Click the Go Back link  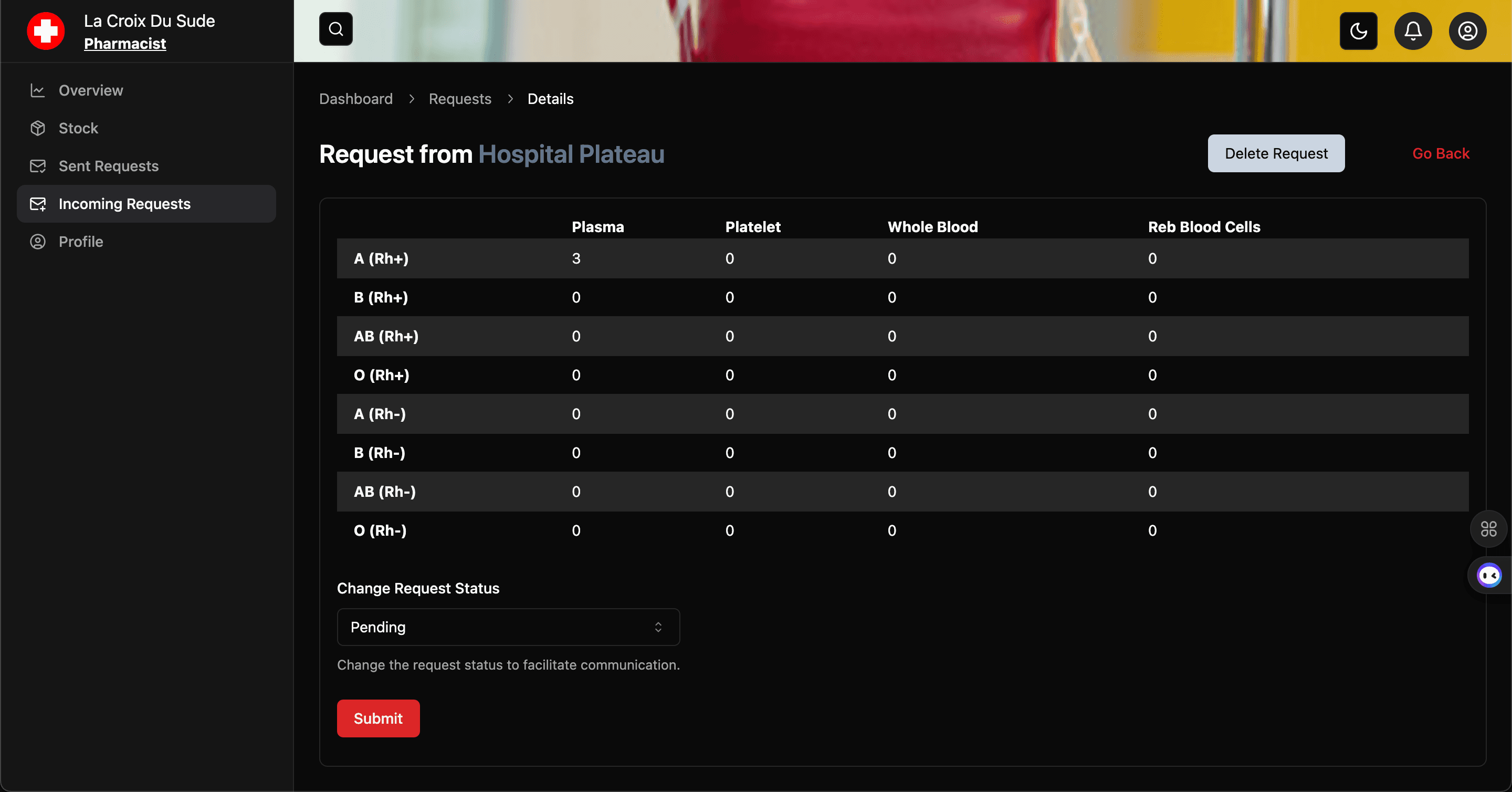(1441, 153)
